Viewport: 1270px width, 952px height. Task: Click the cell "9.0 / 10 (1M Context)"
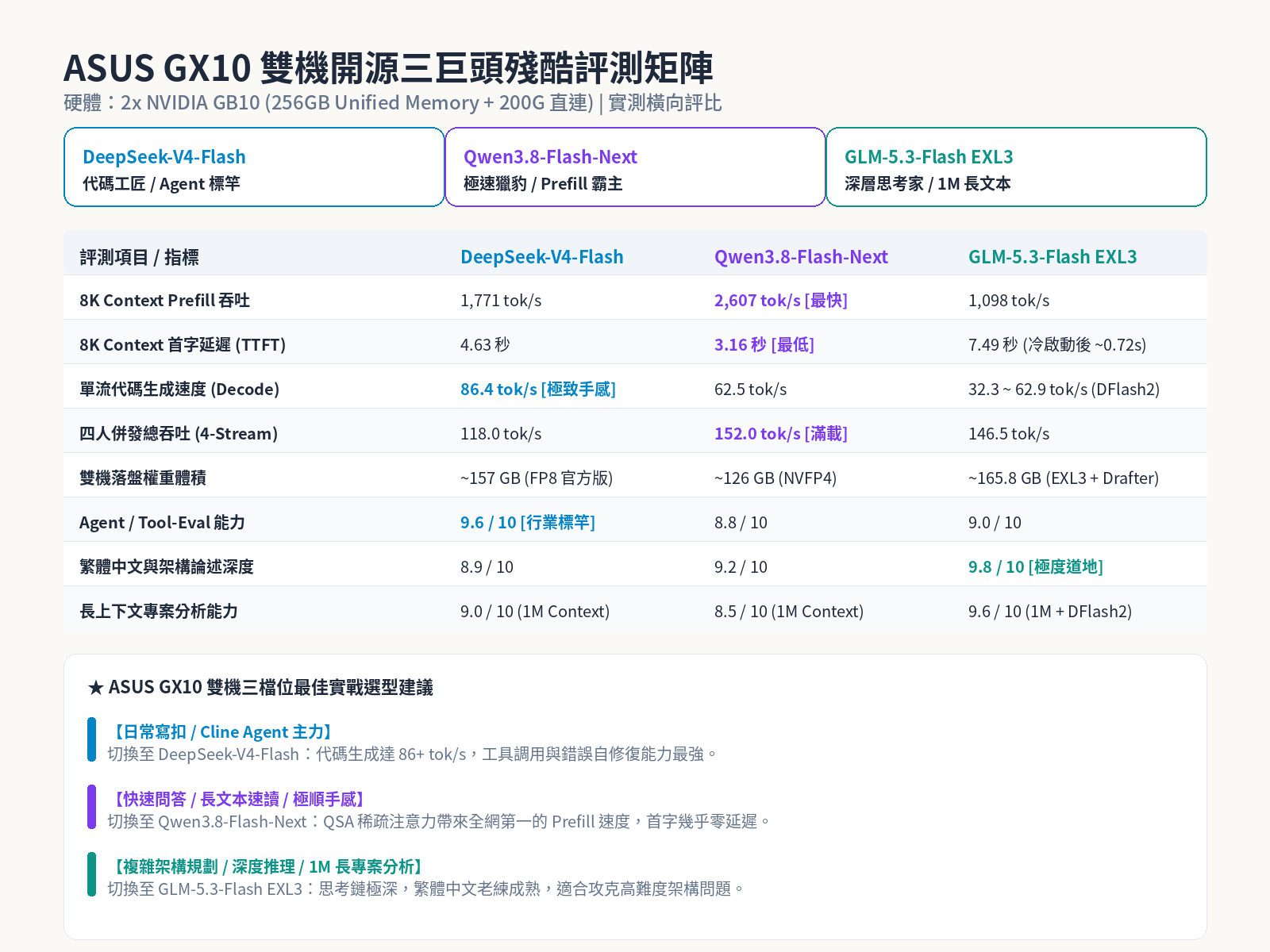click(535, 612)
